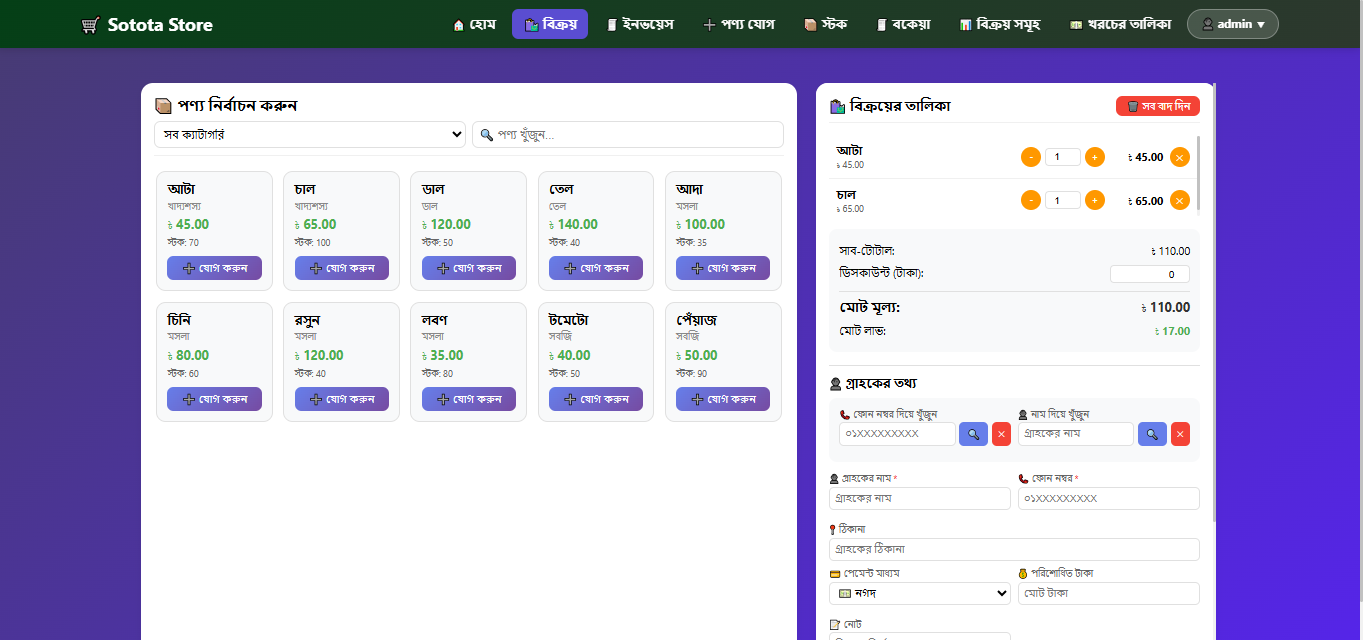Click সব বাদ দিন clear-all button

(x=1158, y=106)
